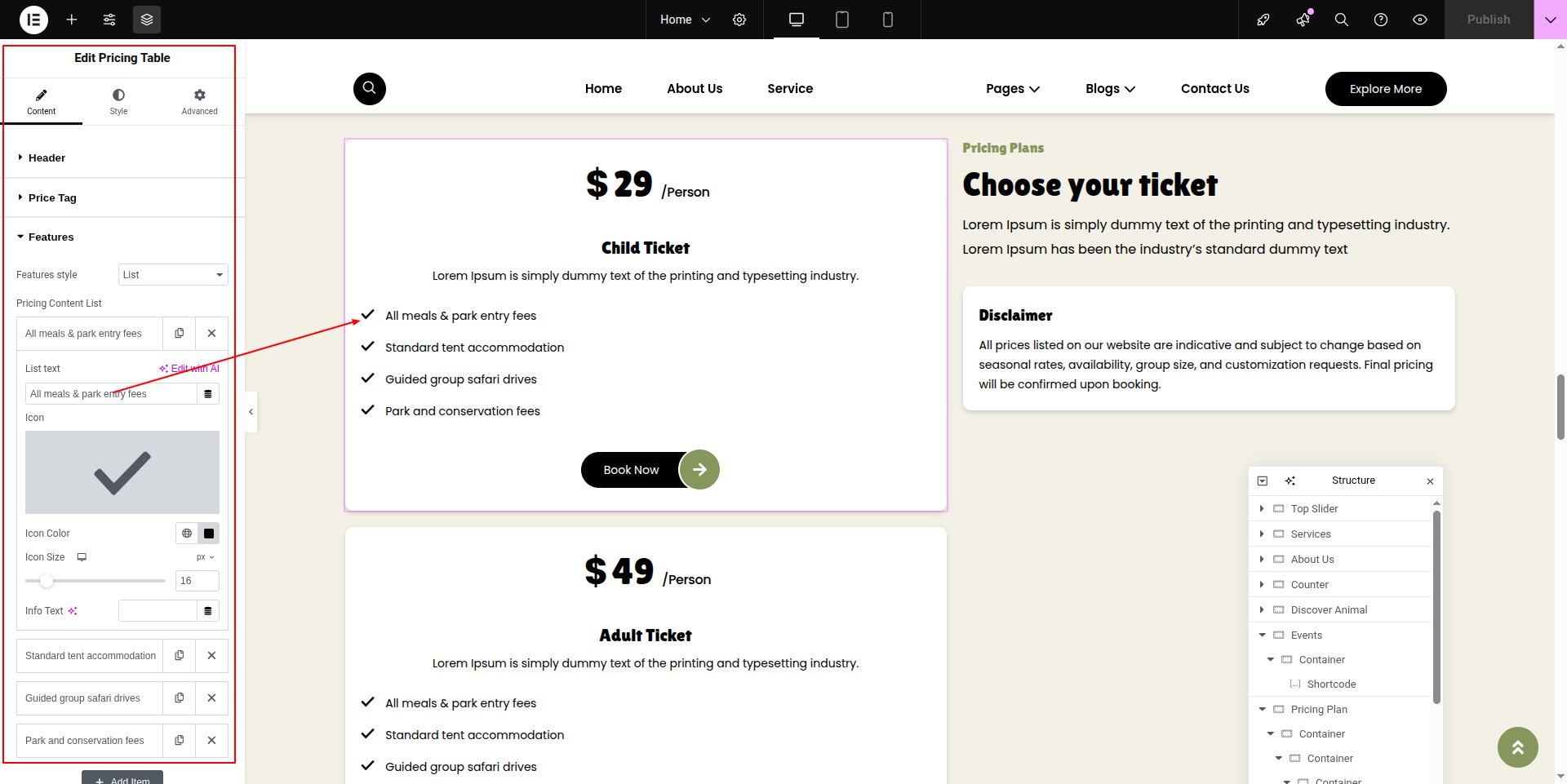Open the Finder search icon in top bar
This screenshot has width=1567, height=784.
[1341, 20]
